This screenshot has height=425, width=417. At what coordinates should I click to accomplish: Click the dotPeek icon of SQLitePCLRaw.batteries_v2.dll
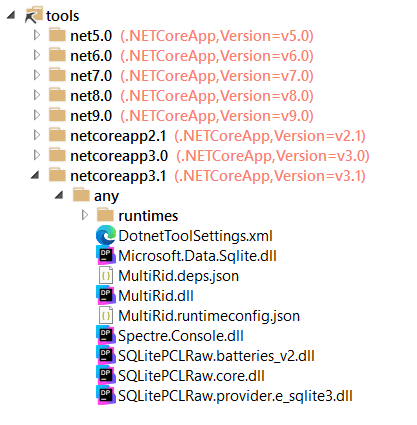pyautogui.click(x=106, y=356)
